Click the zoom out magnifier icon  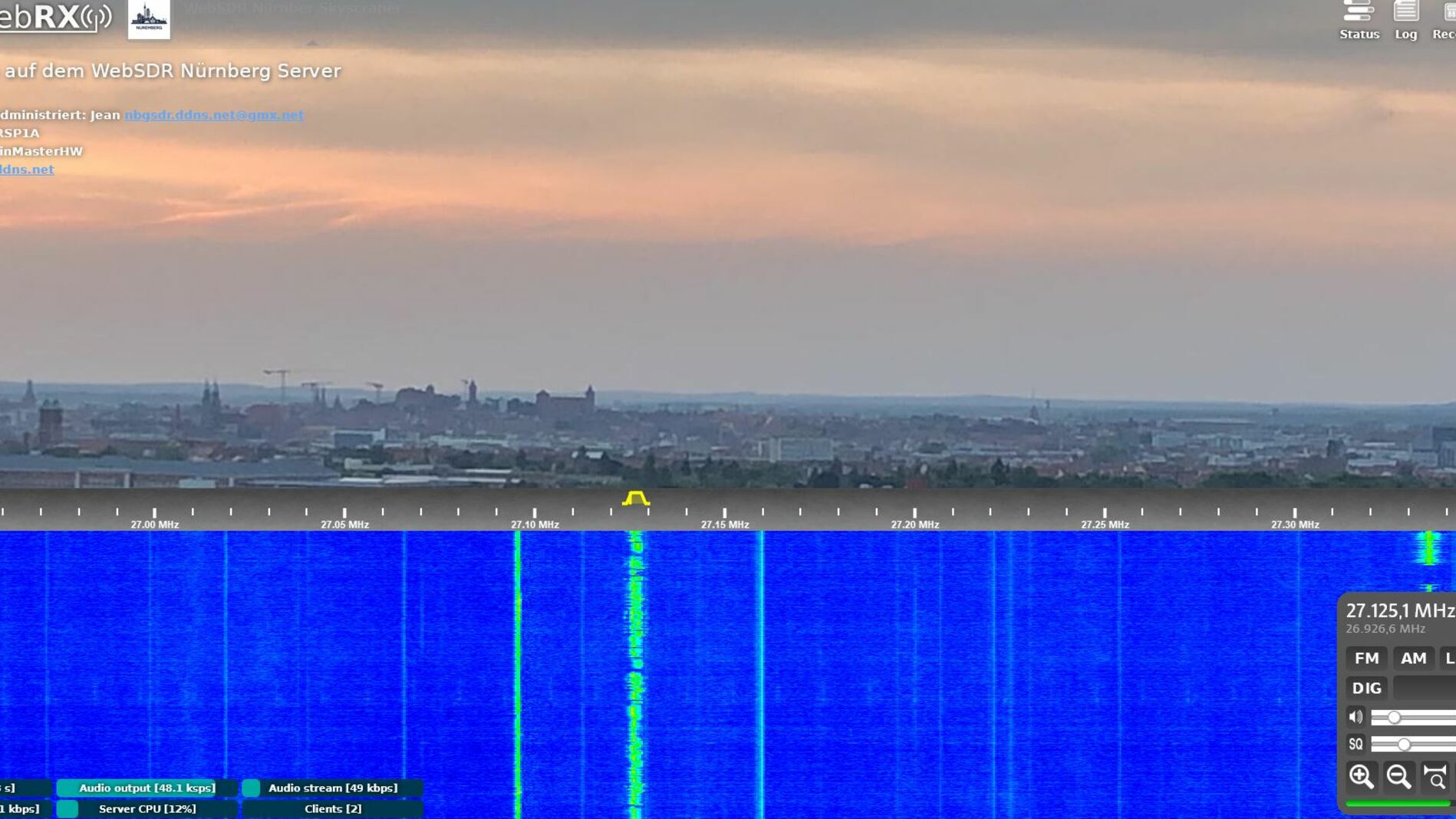point(1398,776)
